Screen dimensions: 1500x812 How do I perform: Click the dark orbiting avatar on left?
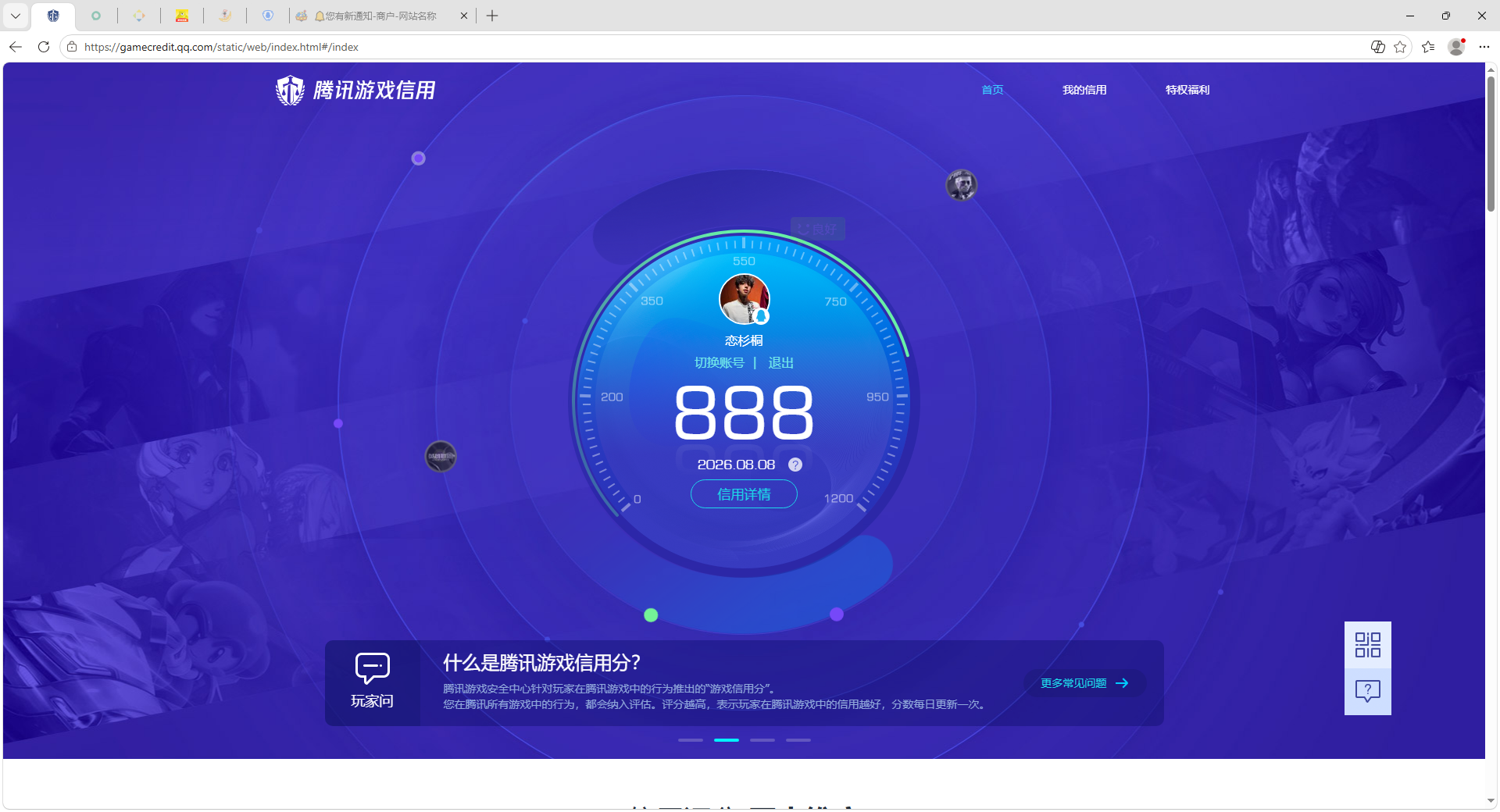click(441, 456)
